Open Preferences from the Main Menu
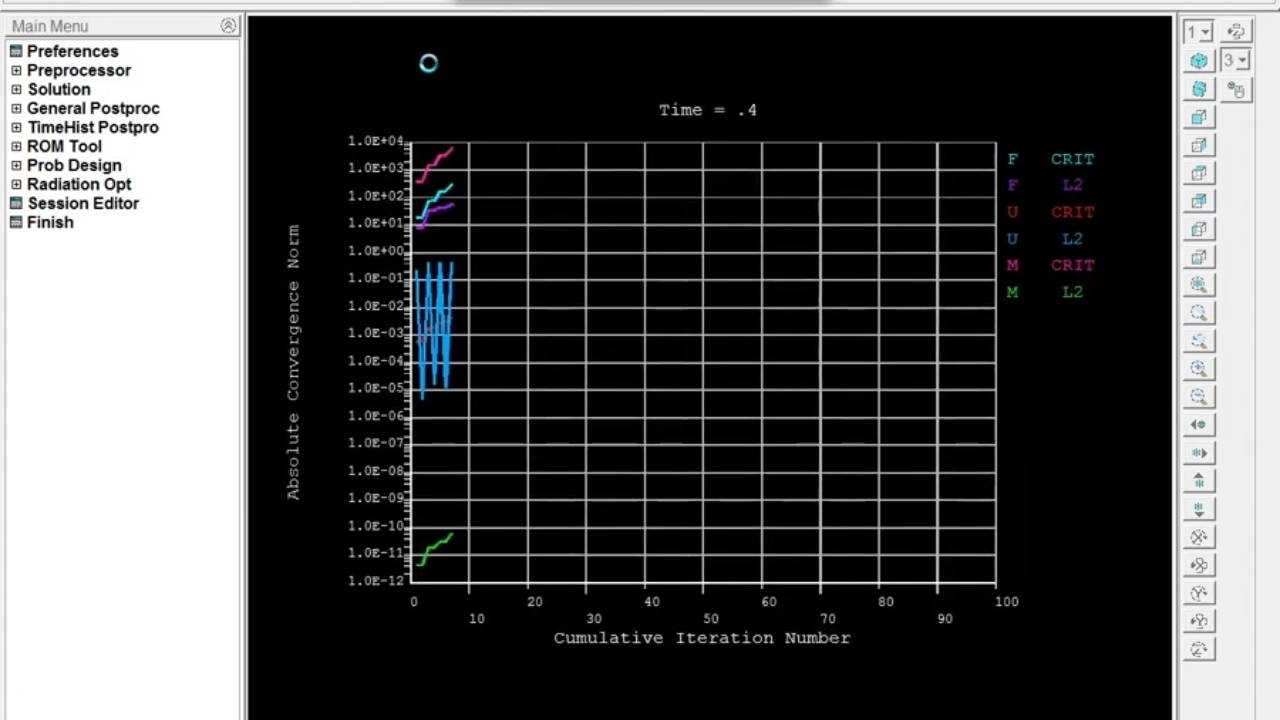Screen dimensions: 1280x720 pyautogui.click(x=72, y=51)
